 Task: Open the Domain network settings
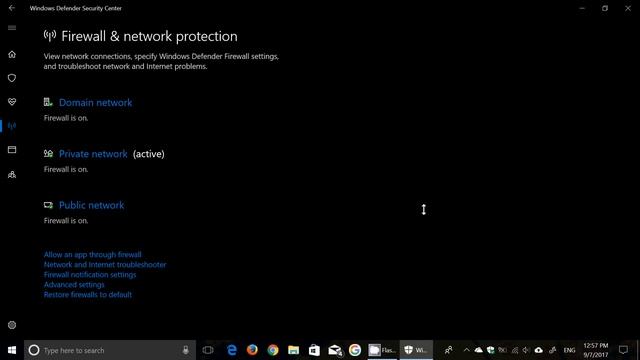96,102
